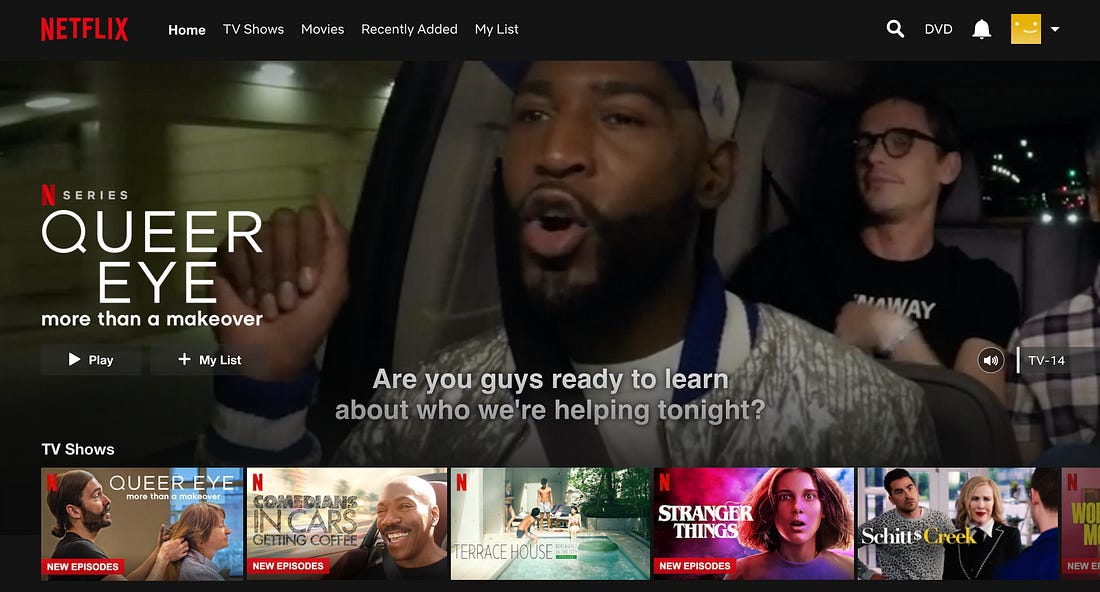The image size is (1100, 592).
Task: Open the Stranger Things thumbnail
Action: click(x=753, y=524)
